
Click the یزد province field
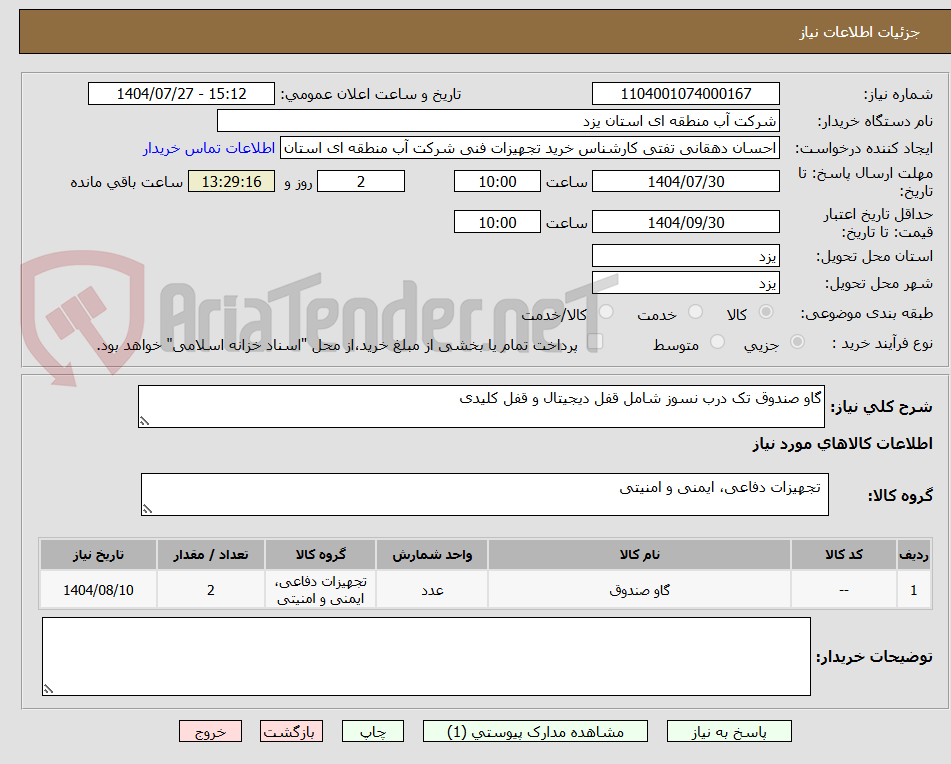pyautogui.click(x=685, y=255)
